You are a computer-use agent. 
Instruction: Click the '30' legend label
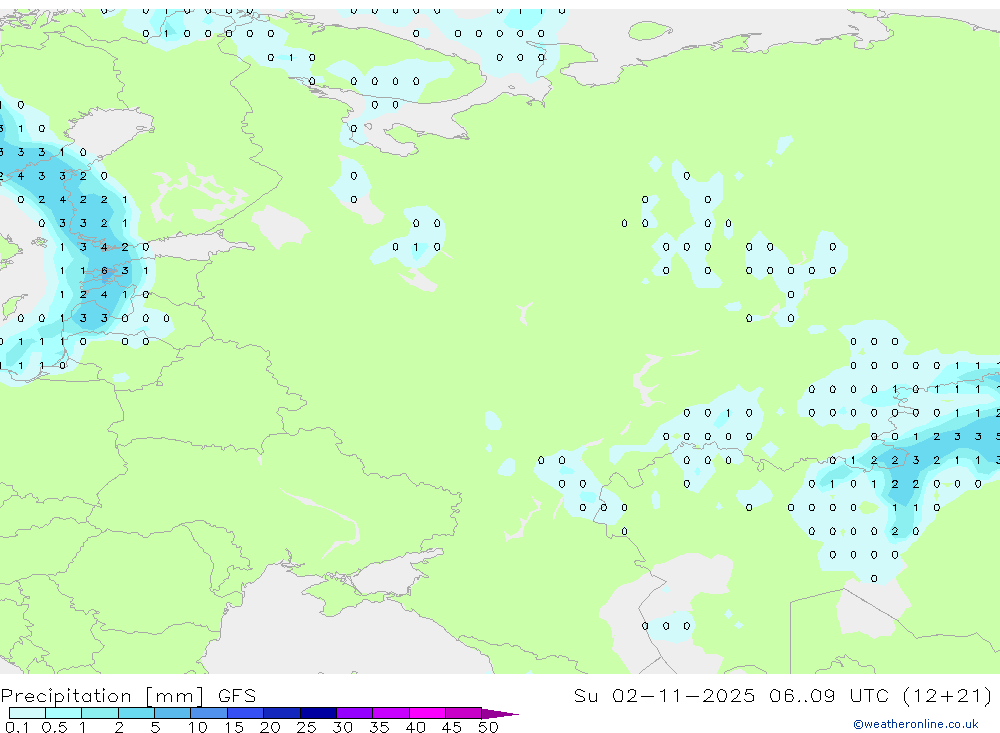(342, 727)
